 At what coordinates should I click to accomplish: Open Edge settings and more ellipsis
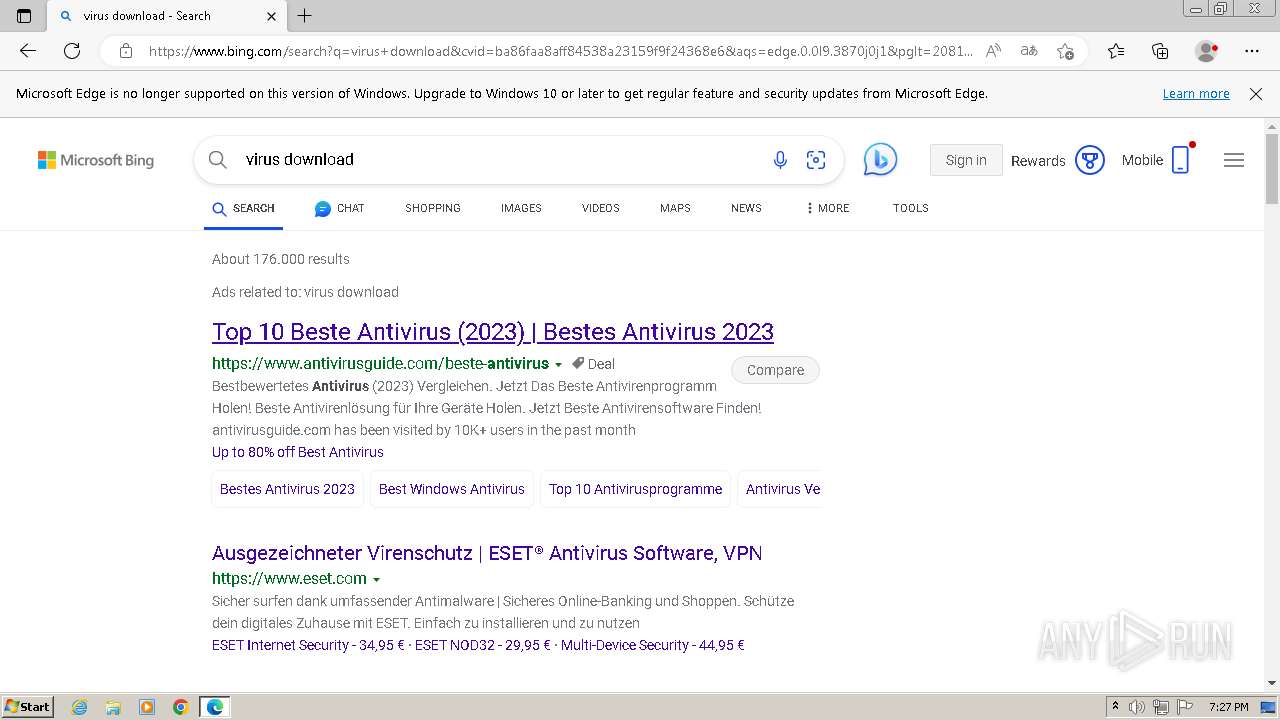point(1252,51)
